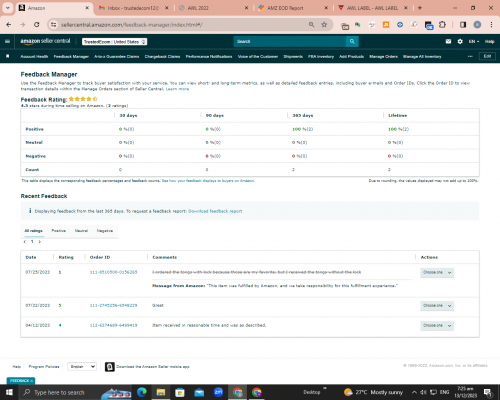Open the mail messages icon
Screen dimensions: 500x400
[x=448, y=41]
